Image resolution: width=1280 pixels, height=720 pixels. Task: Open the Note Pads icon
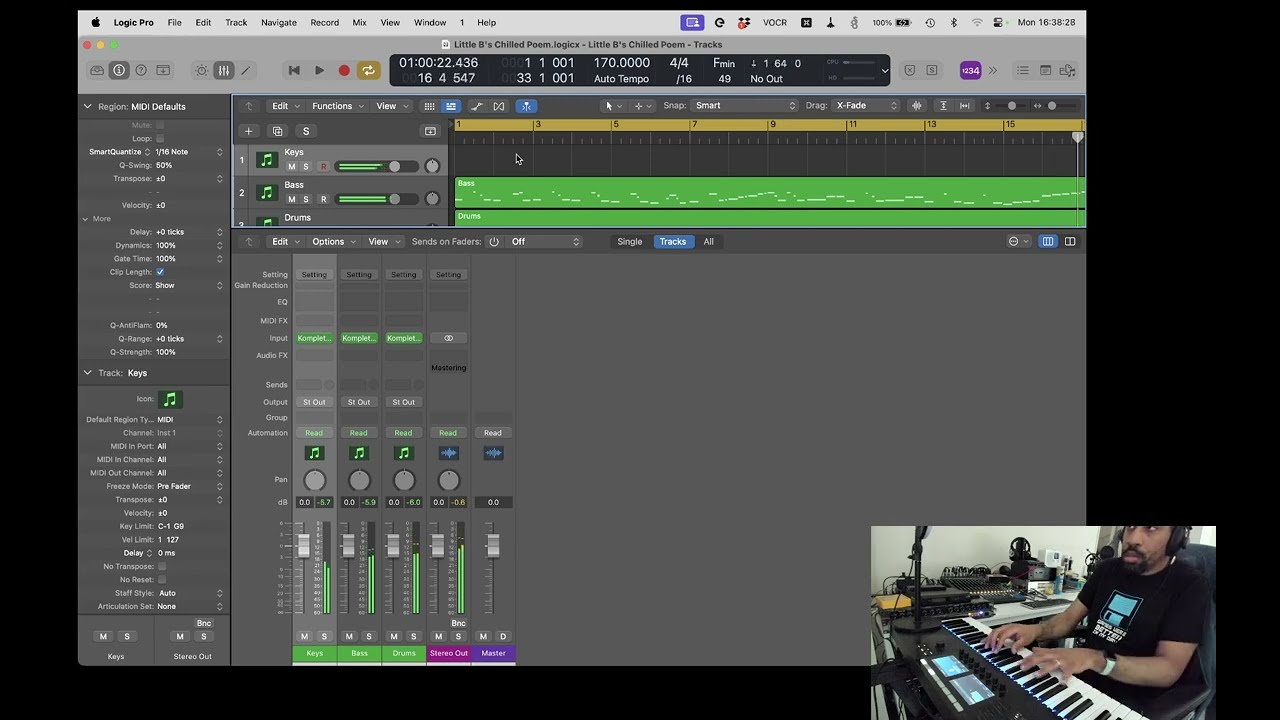pos(1046,70)
